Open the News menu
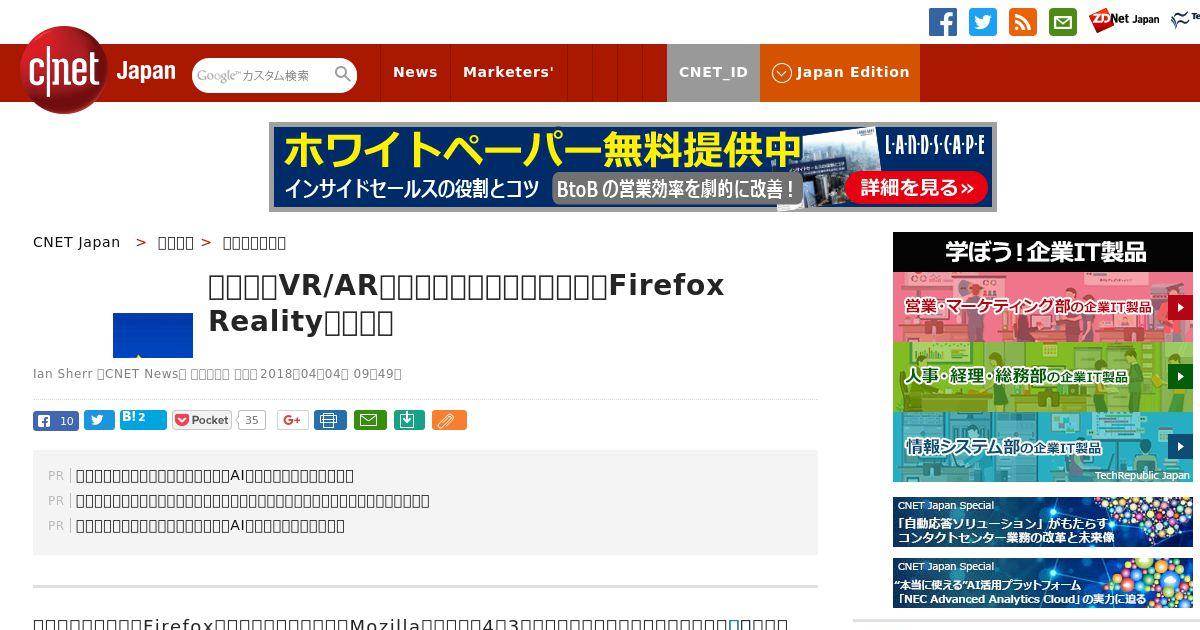1200x630 pixels. (x=415, y=72)
